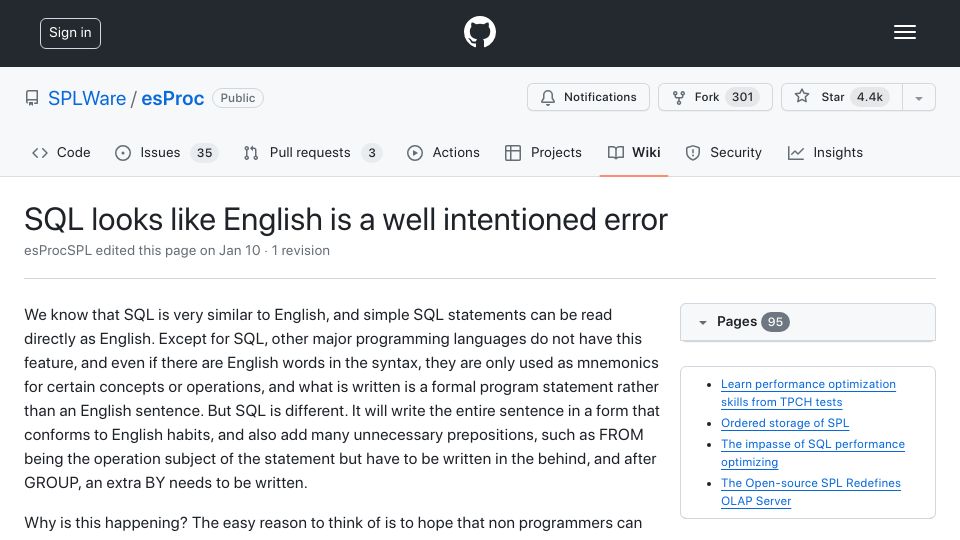The height and width of the screenshot is (540, 960).
Task: Open the Security tab
Action: pyautogui.click(x=723, y=153)
